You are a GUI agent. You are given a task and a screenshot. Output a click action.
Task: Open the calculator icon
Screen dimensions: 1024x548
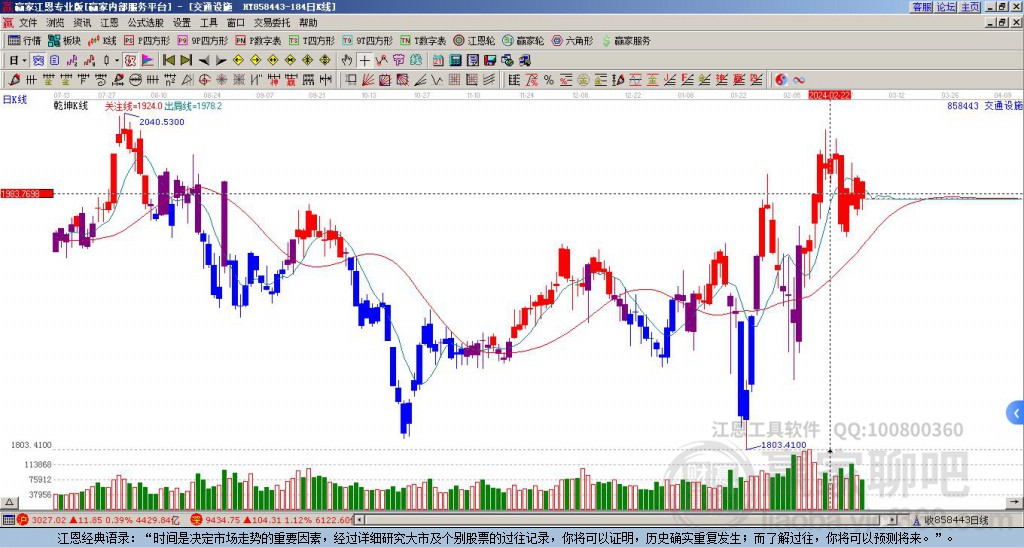click(456, 61)
